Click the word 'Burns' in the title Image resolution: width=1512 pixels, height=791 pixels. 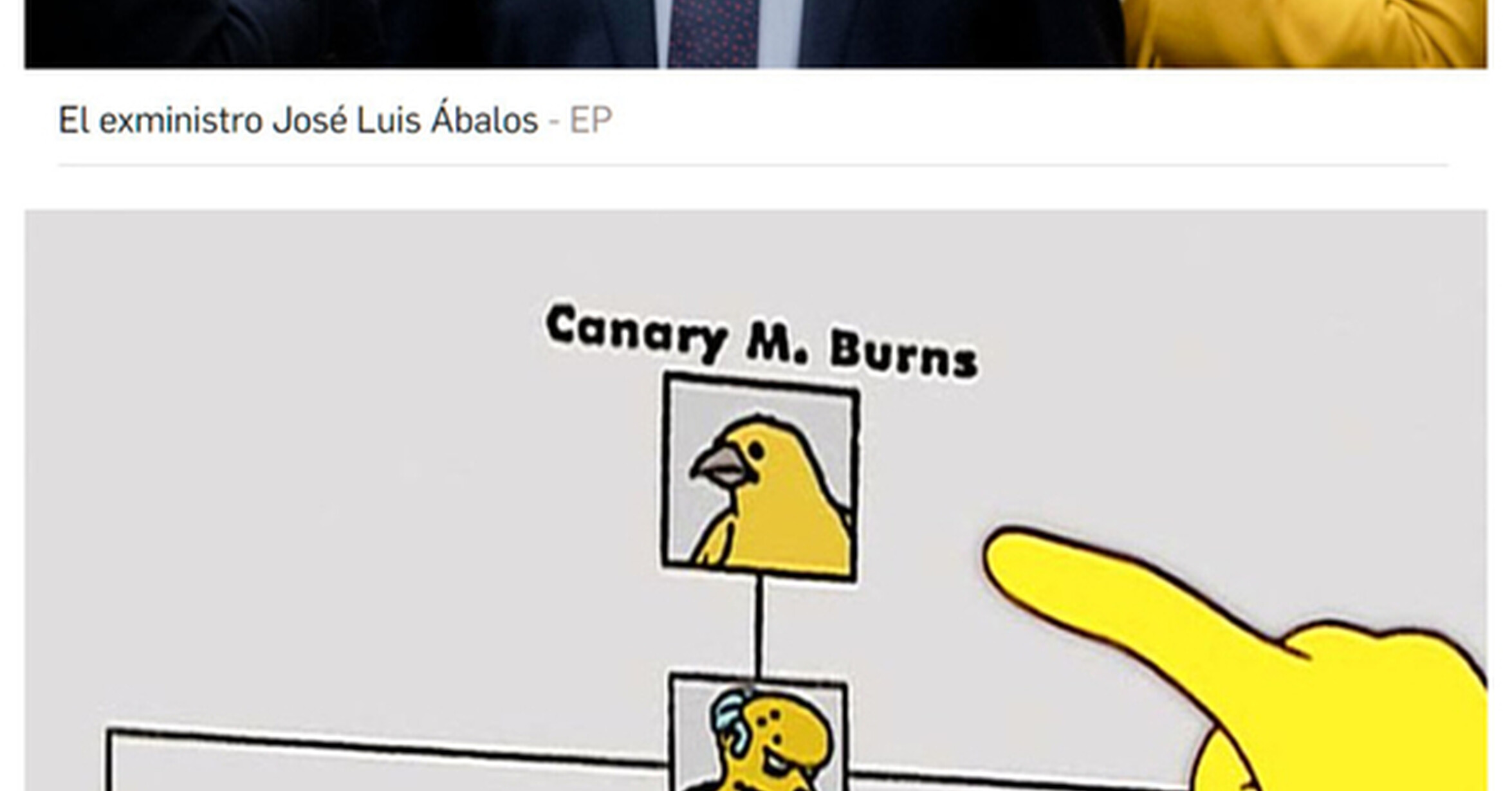(x=904, y=354)
